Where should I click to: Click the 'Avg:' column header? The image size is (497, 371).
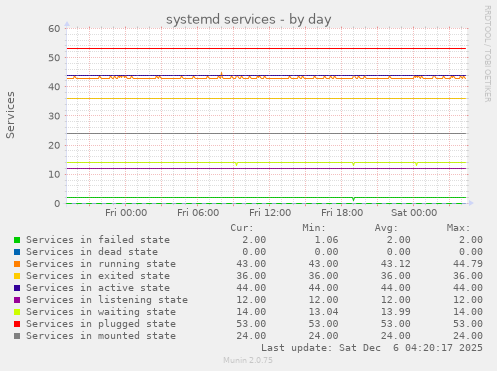point(386,228)
